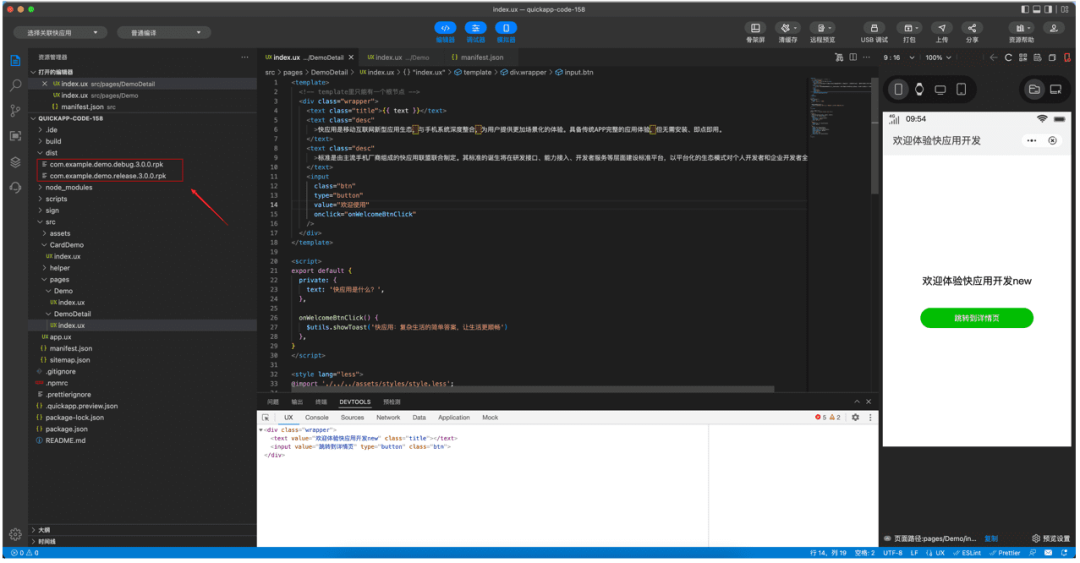Viewport: 1080px width, 563px height.
Task: Open the layers stack icon in activity bar
Action: pos(15,162)
